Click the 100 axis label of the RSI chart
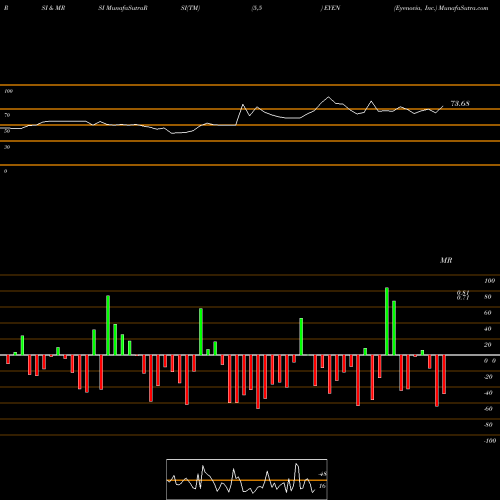500x500 pixels. click(x=8, y=91)
